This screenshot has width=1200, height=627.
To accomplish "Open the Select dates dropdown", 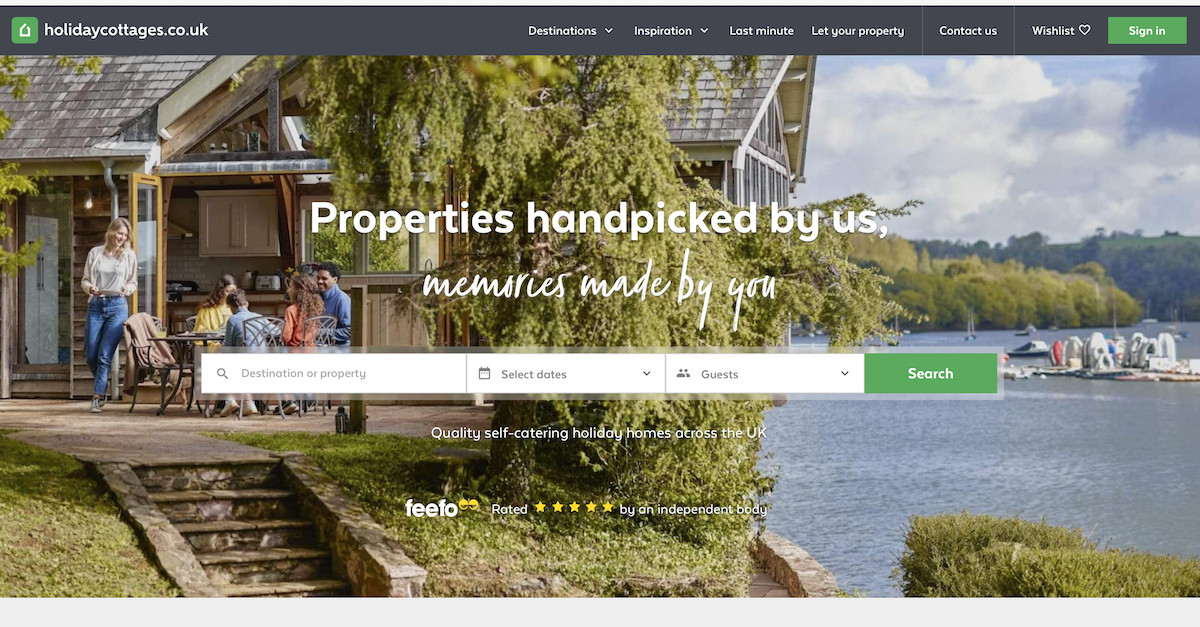I will 566,373.
